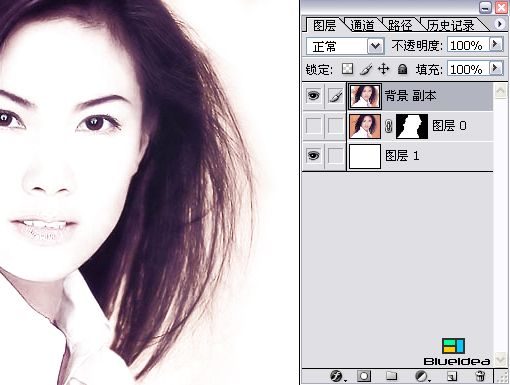Hide the 背景 副本 layer via its eye icon
The width and height of the screenshot is (510, 385).
click(x=313, y=96)
